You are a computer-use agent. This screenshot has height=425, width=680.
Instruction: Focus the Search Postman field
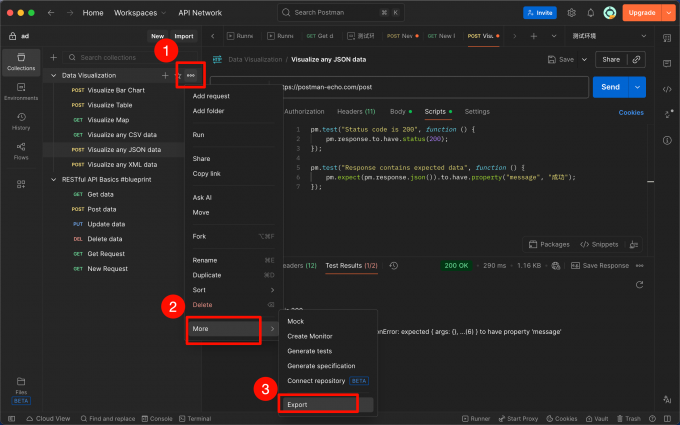tap(341, 13)
